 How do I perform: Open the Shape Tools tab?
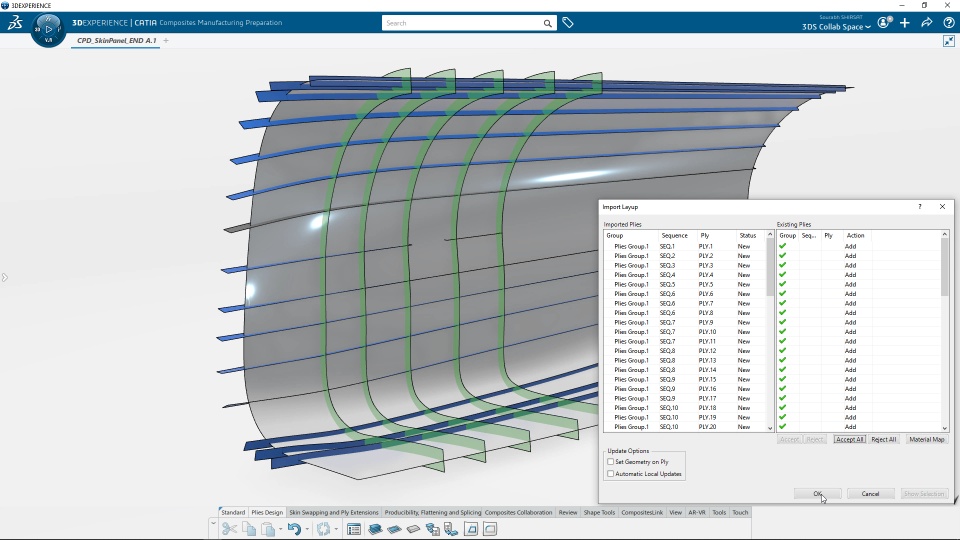[x=599, y=512]
